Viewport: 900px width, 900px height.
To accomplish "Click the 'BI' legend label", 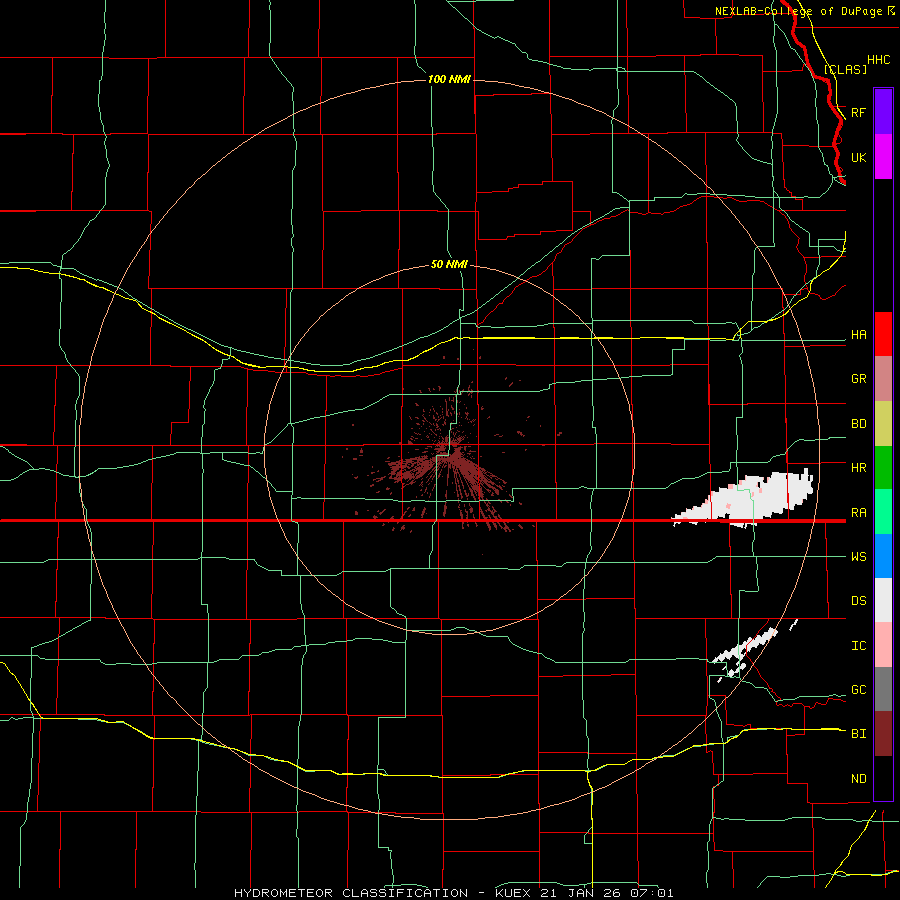I will click(858, 734).
